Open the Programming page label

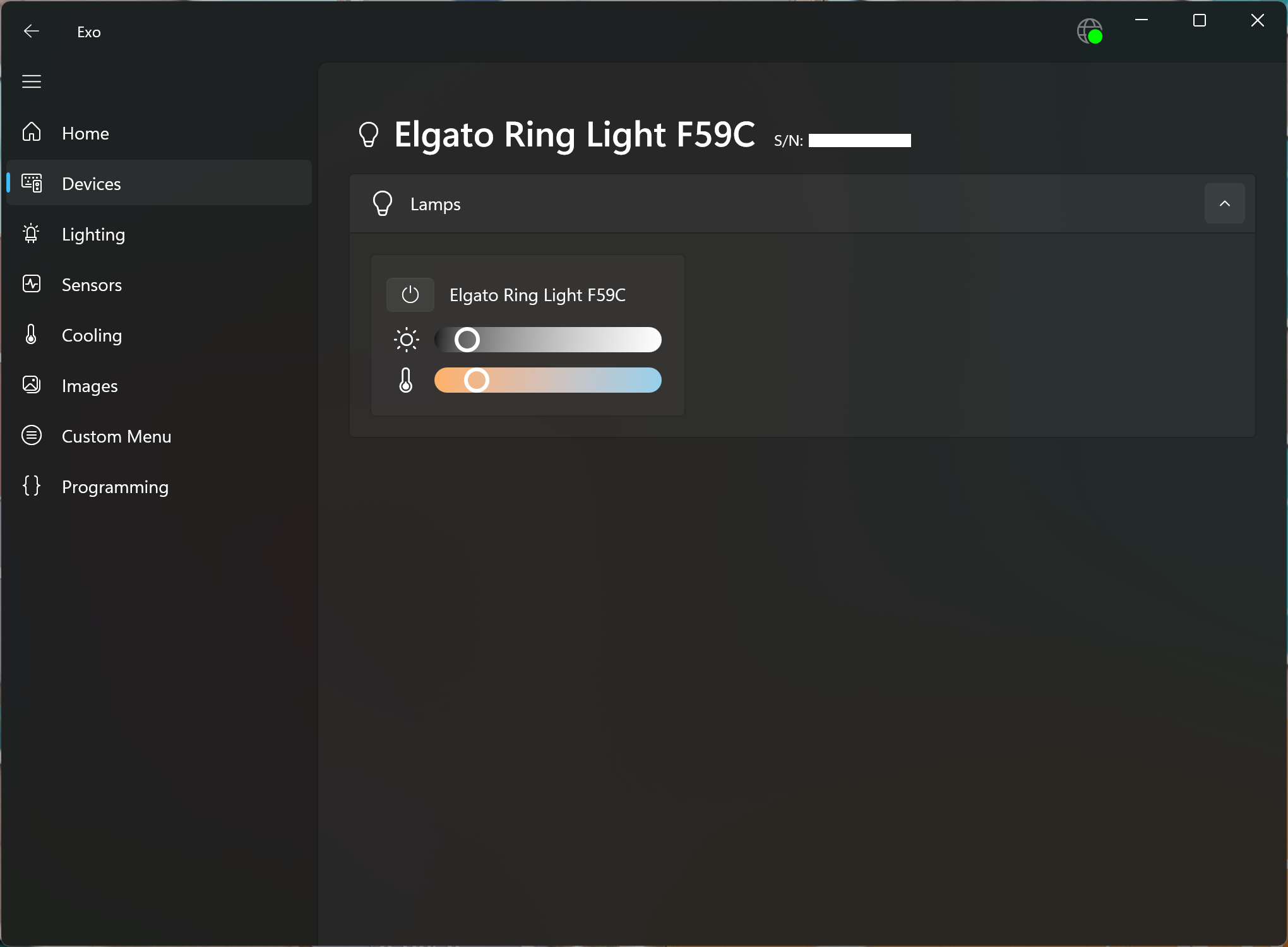[x=115, y=487]
